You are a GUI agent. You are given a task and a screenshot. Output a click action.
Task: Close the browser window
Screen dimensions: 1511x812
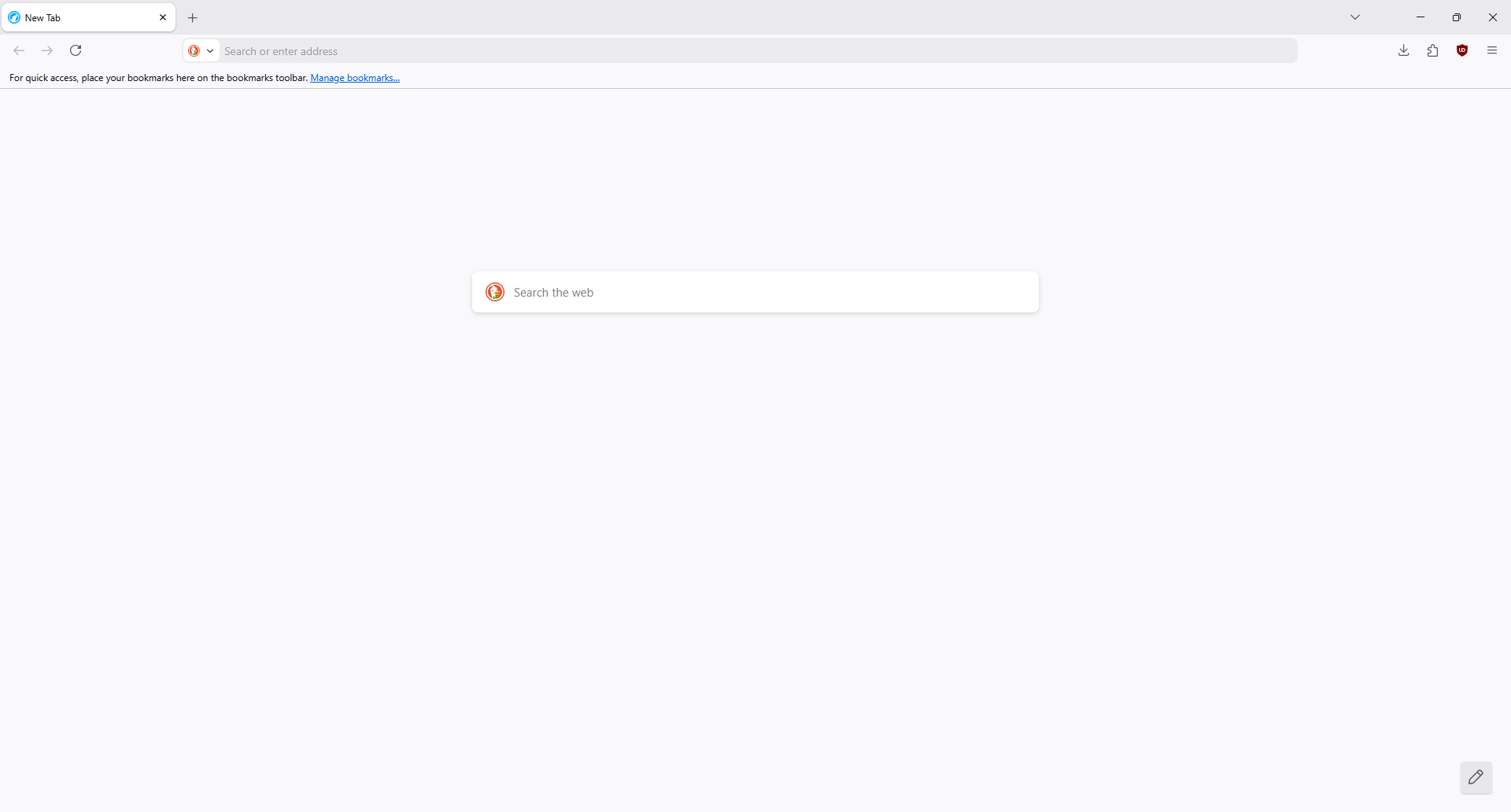pyautogui.click(x=1493, y=17)
